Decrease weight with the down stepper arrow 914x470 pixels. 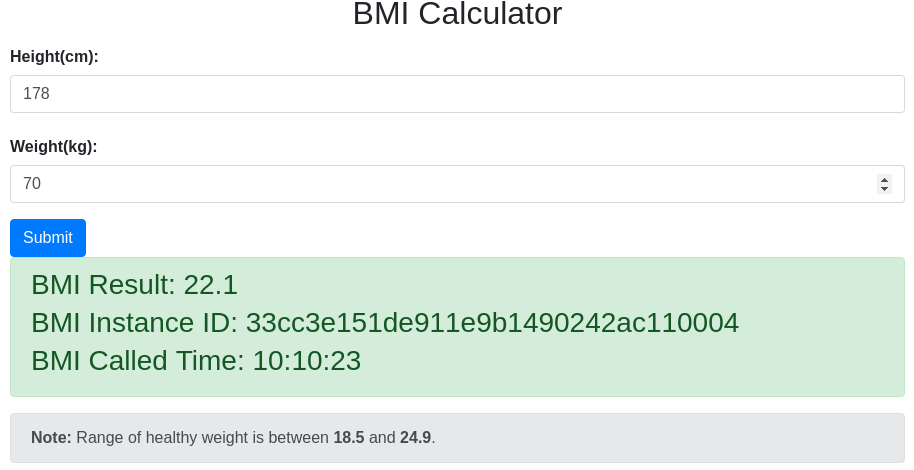click(884, 189)
